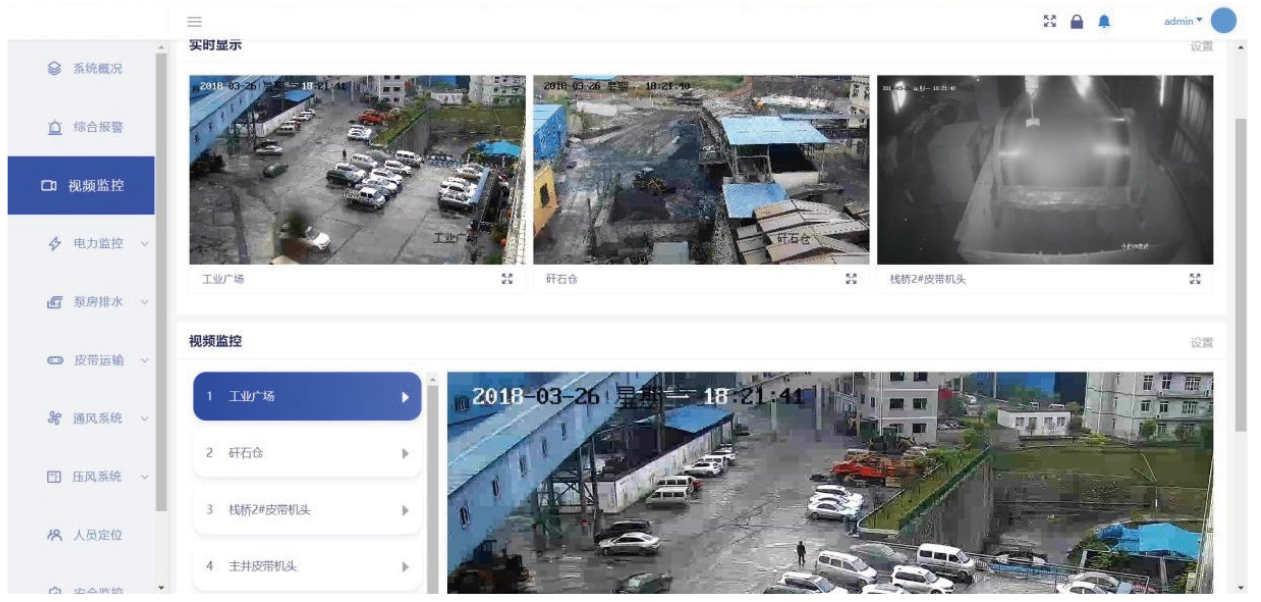Select 矸石仓 in the camera list
Image resolution: width=1261 pixels, height=602 pixels.
click(307, 453)
